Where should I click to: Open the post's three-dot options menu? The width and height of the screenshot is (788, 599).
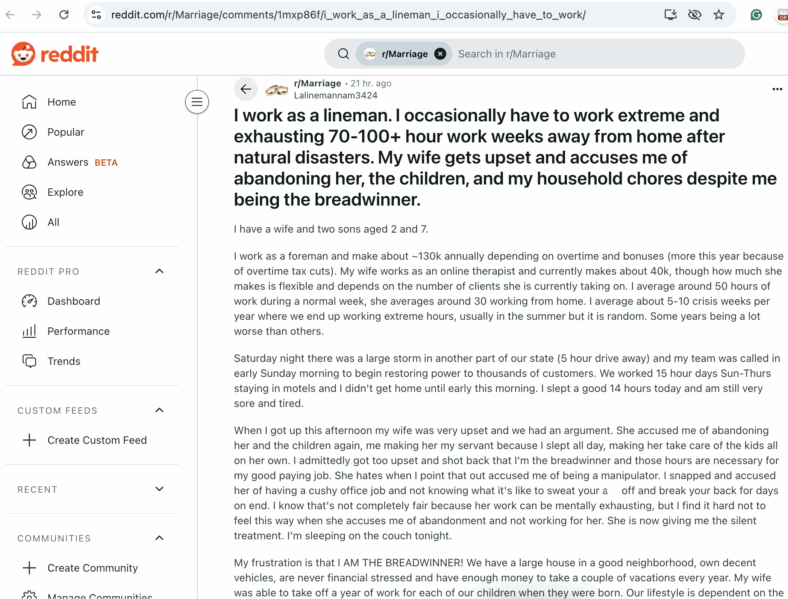(x=777, y=89)
